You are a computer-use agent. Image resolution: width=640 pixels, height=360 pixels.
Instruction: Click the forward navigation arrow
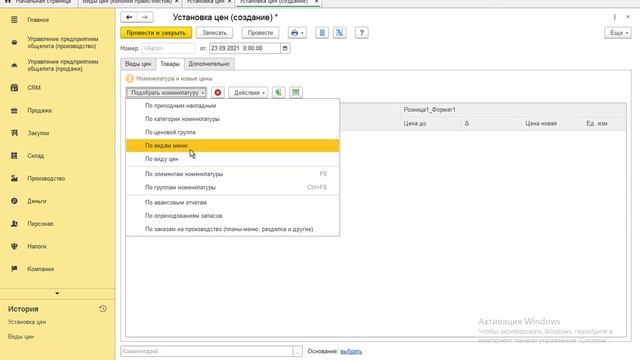[x=145, y=17]
